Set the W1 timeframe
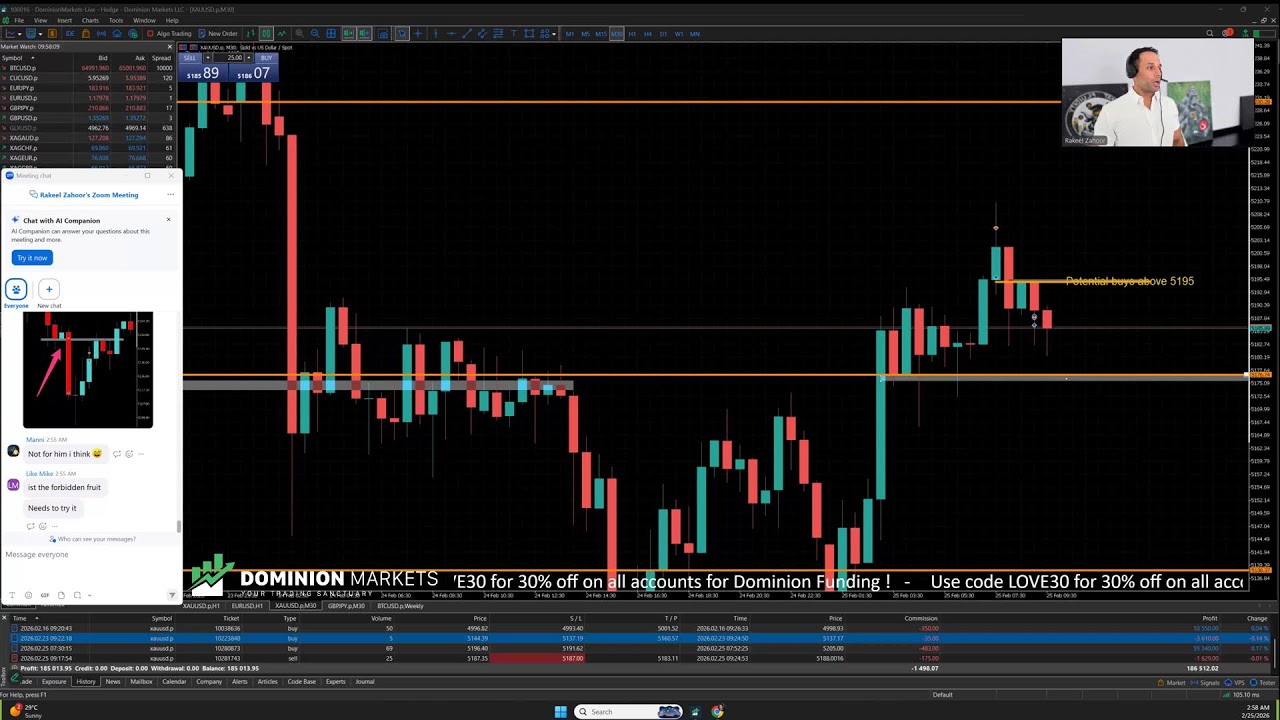This screenshot has width=1280, height=720. click(x=679, y=33)
